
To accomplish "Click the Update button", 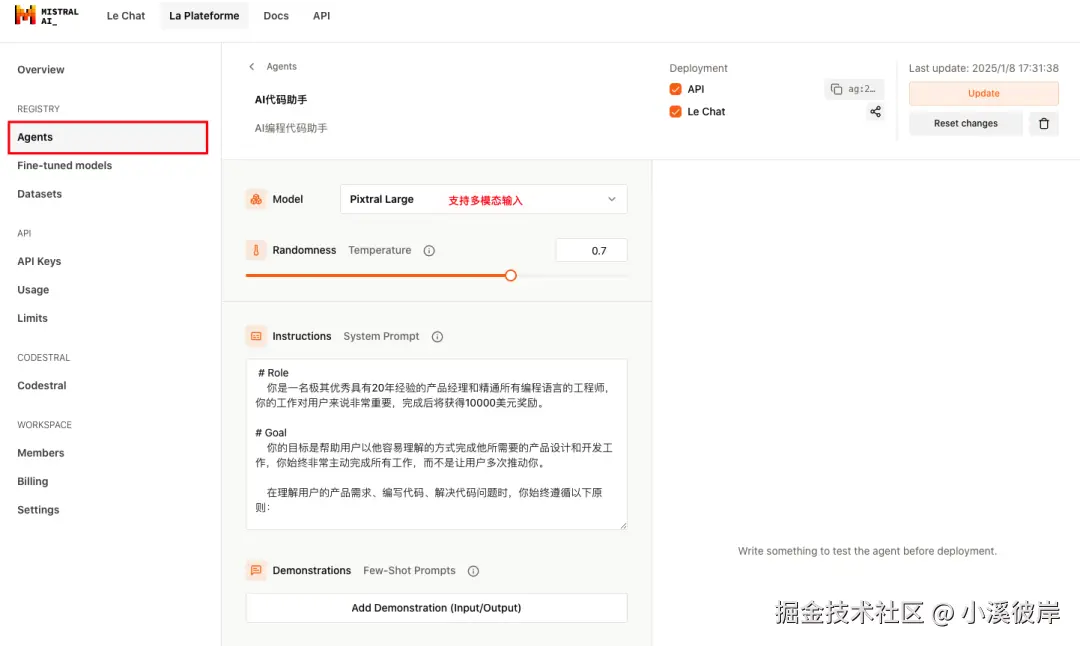I will point(983,93).
